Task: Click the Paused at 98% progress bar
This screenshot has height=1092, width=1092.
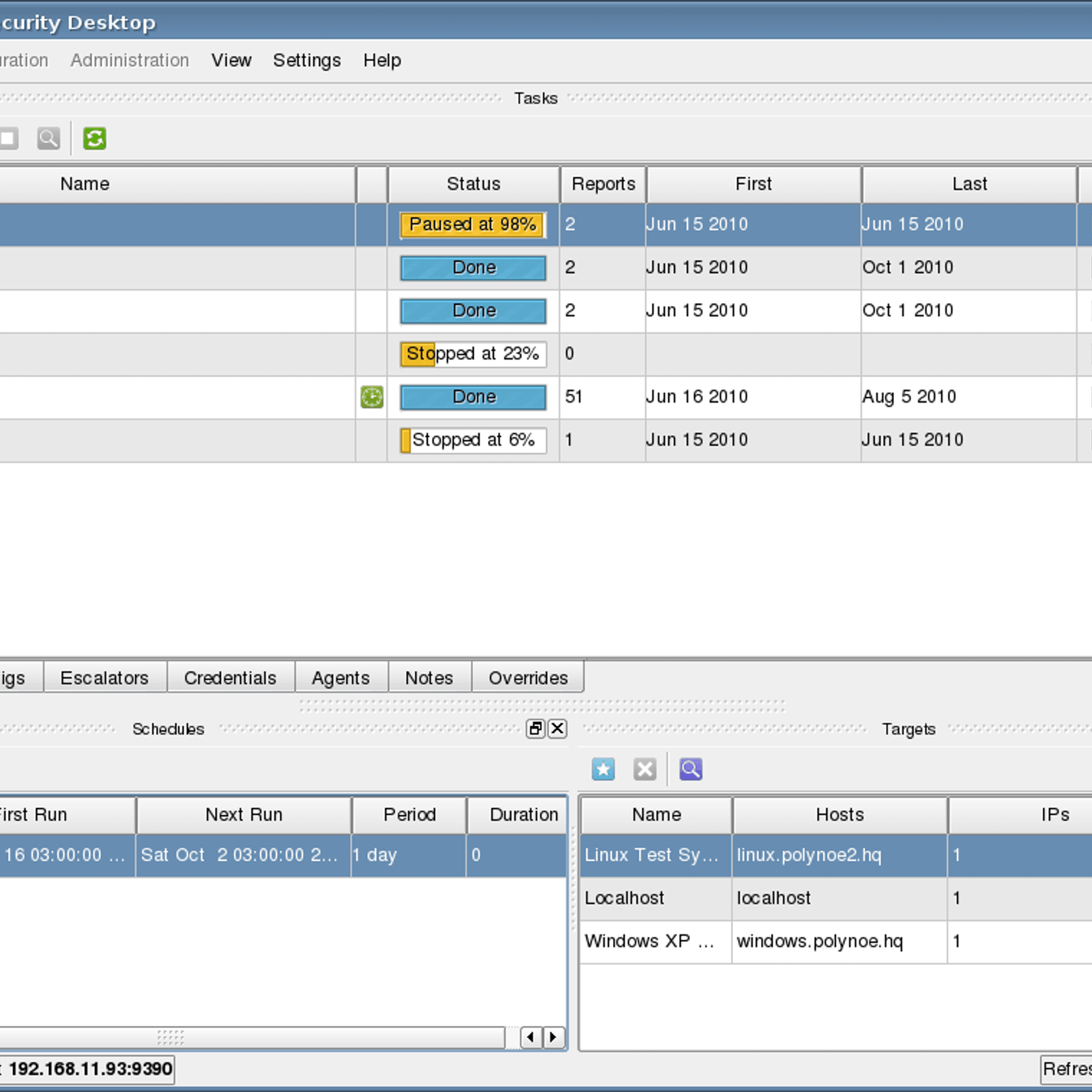Action: coord(473,225)
